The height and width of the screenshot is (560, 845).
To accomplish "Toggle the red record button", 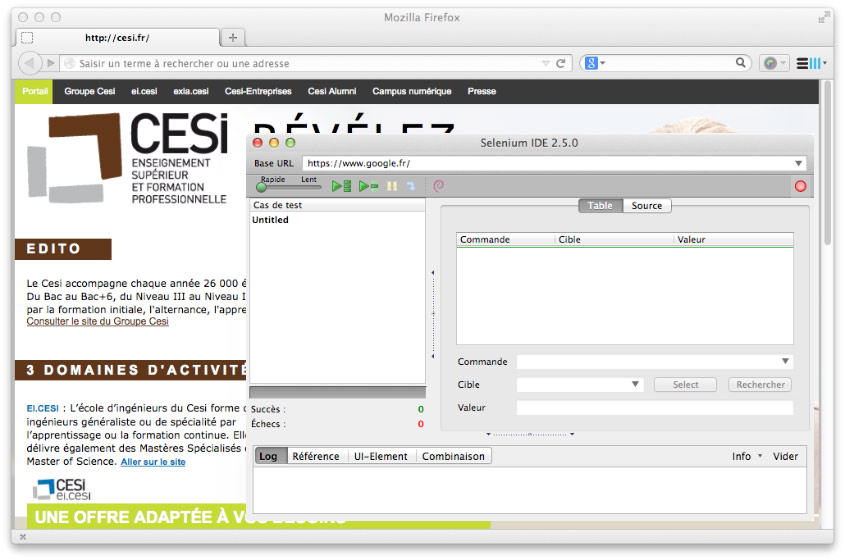I will tap(800, 186).
